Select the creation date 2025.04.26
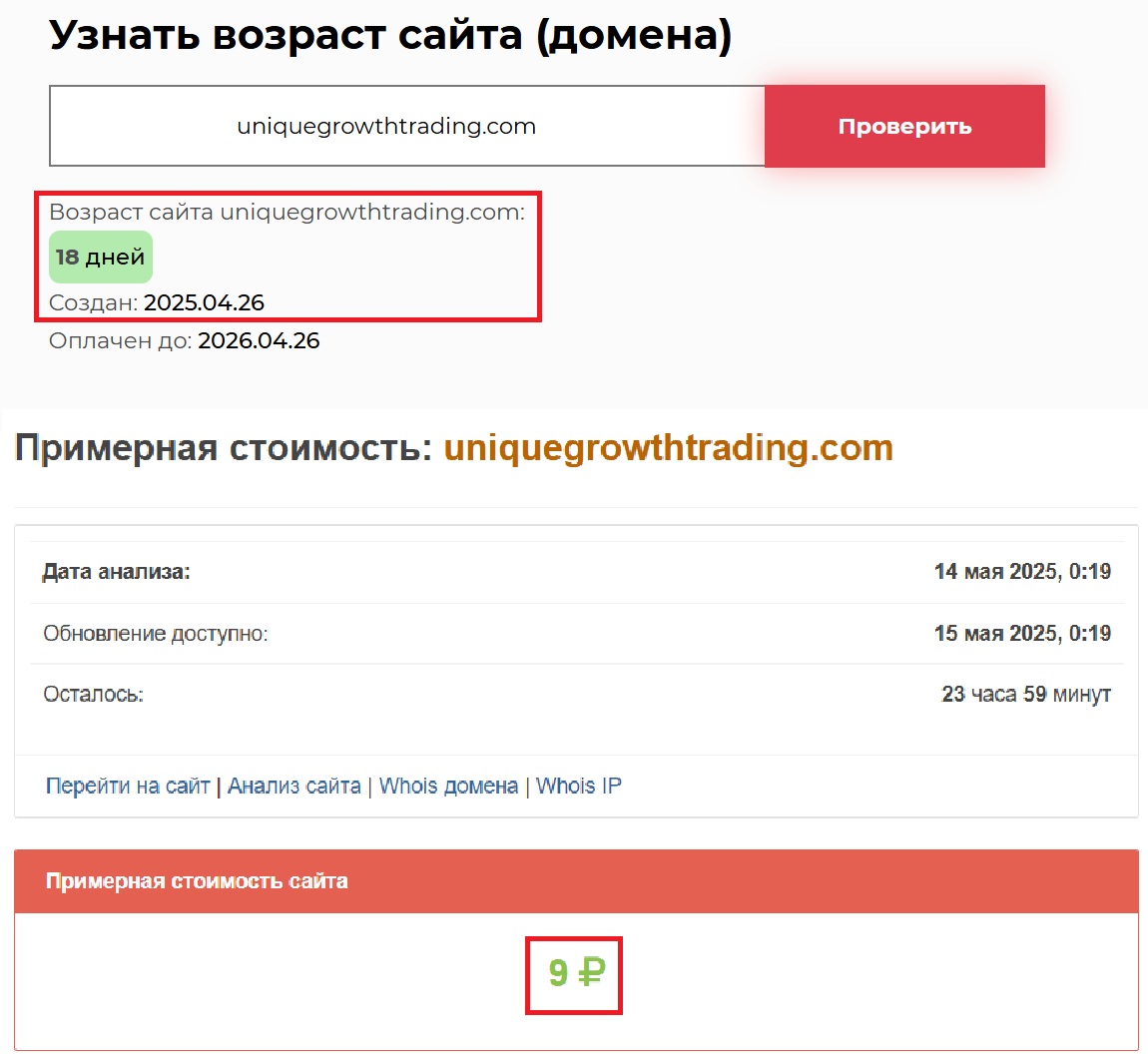The image size is (1148, 1062). coord(204,302)
